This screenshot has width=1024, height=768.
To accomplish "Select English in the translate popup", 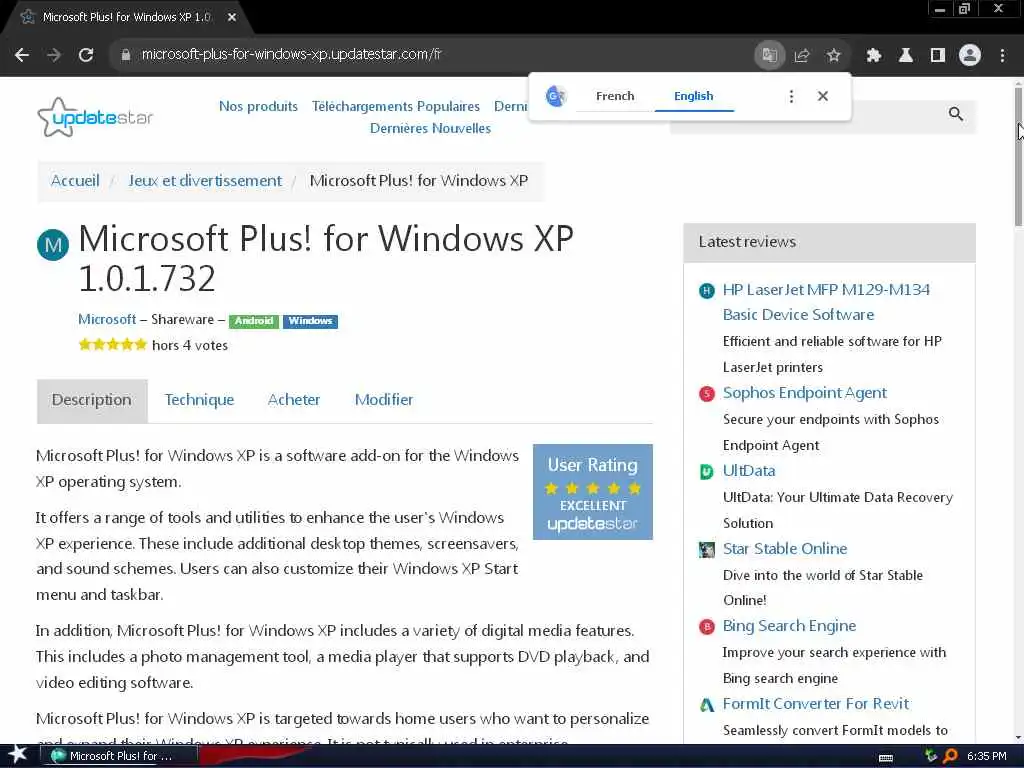I will (x=694, y=96).
